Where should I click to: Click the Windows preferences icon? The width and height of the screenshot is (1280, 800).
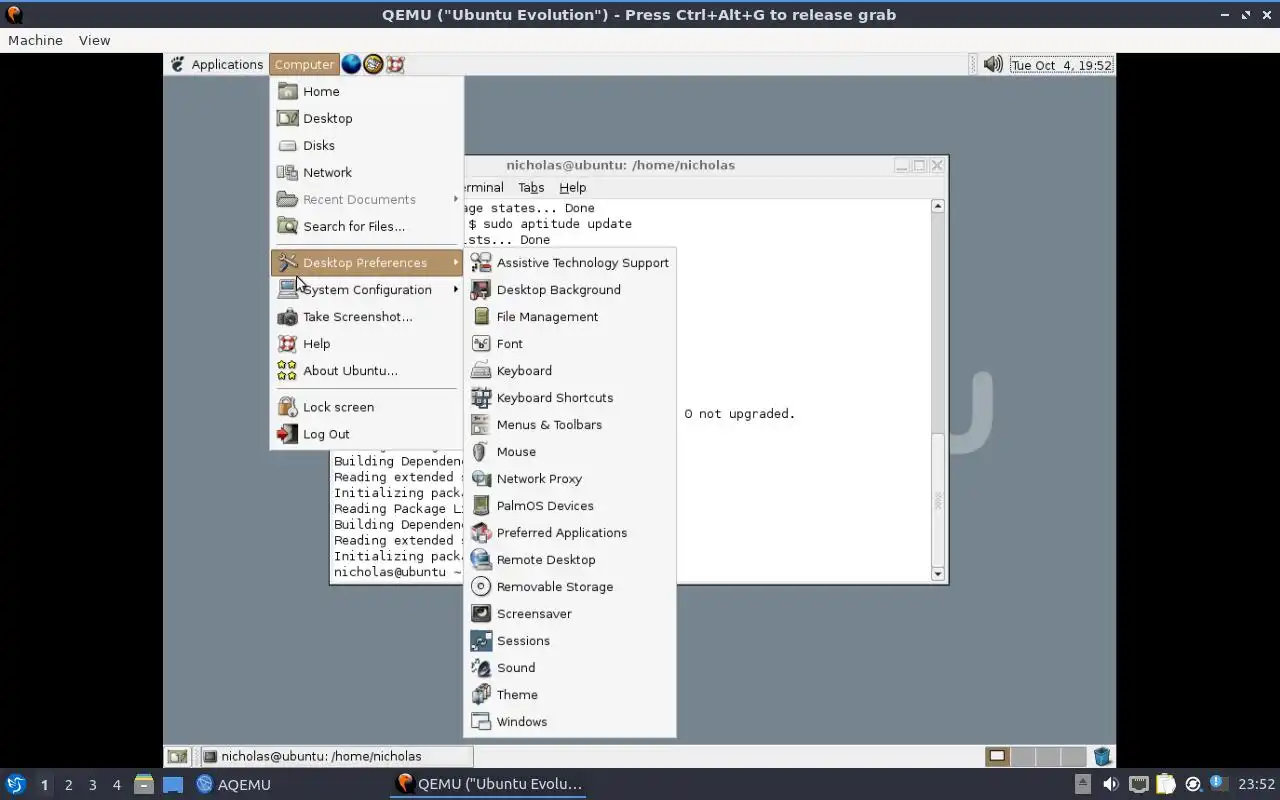click(481, 722)
